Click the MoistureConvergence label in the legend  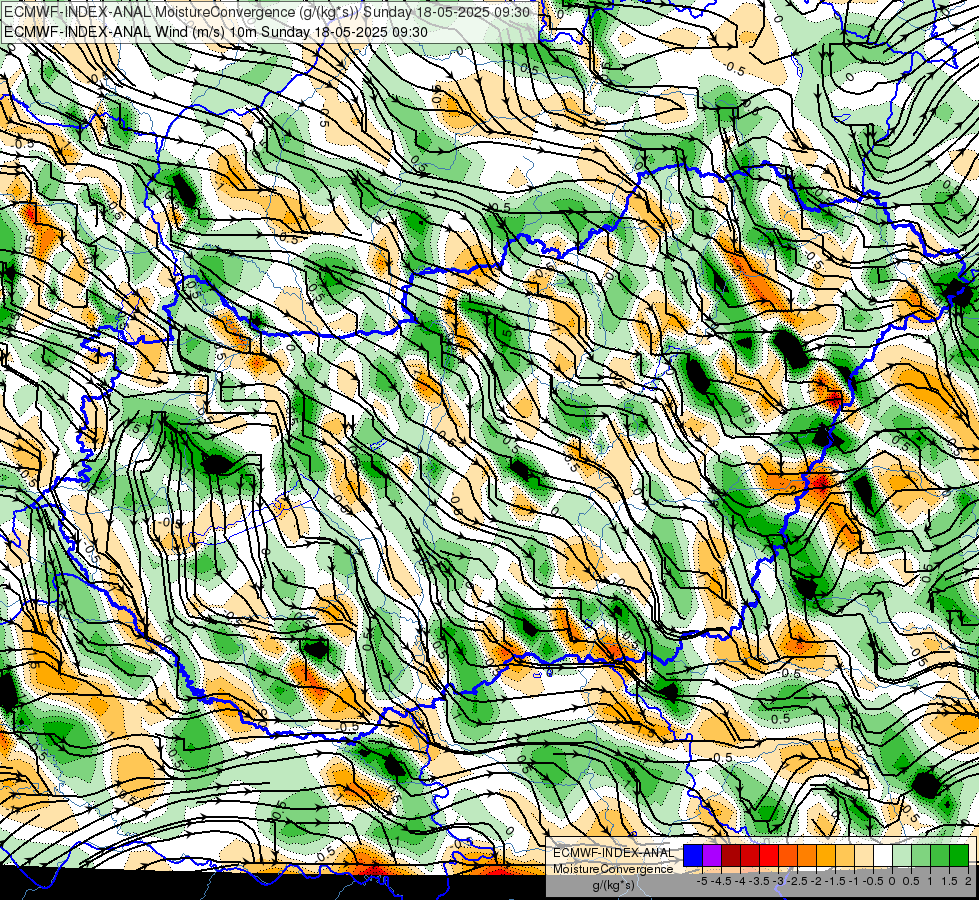click(613, 869)
